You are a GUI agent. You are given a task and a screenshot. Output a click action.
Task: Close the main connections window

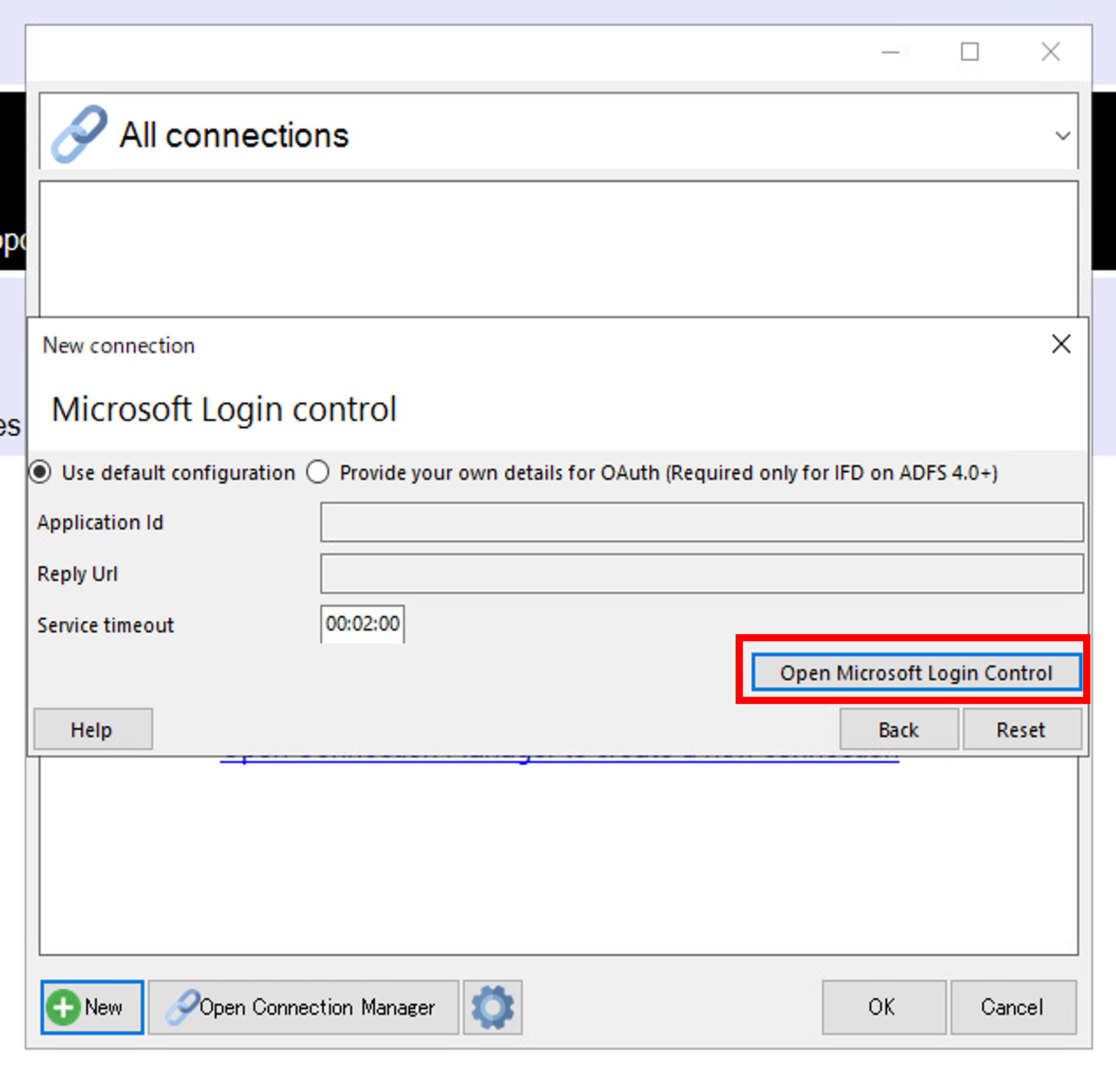(1050, 52)
